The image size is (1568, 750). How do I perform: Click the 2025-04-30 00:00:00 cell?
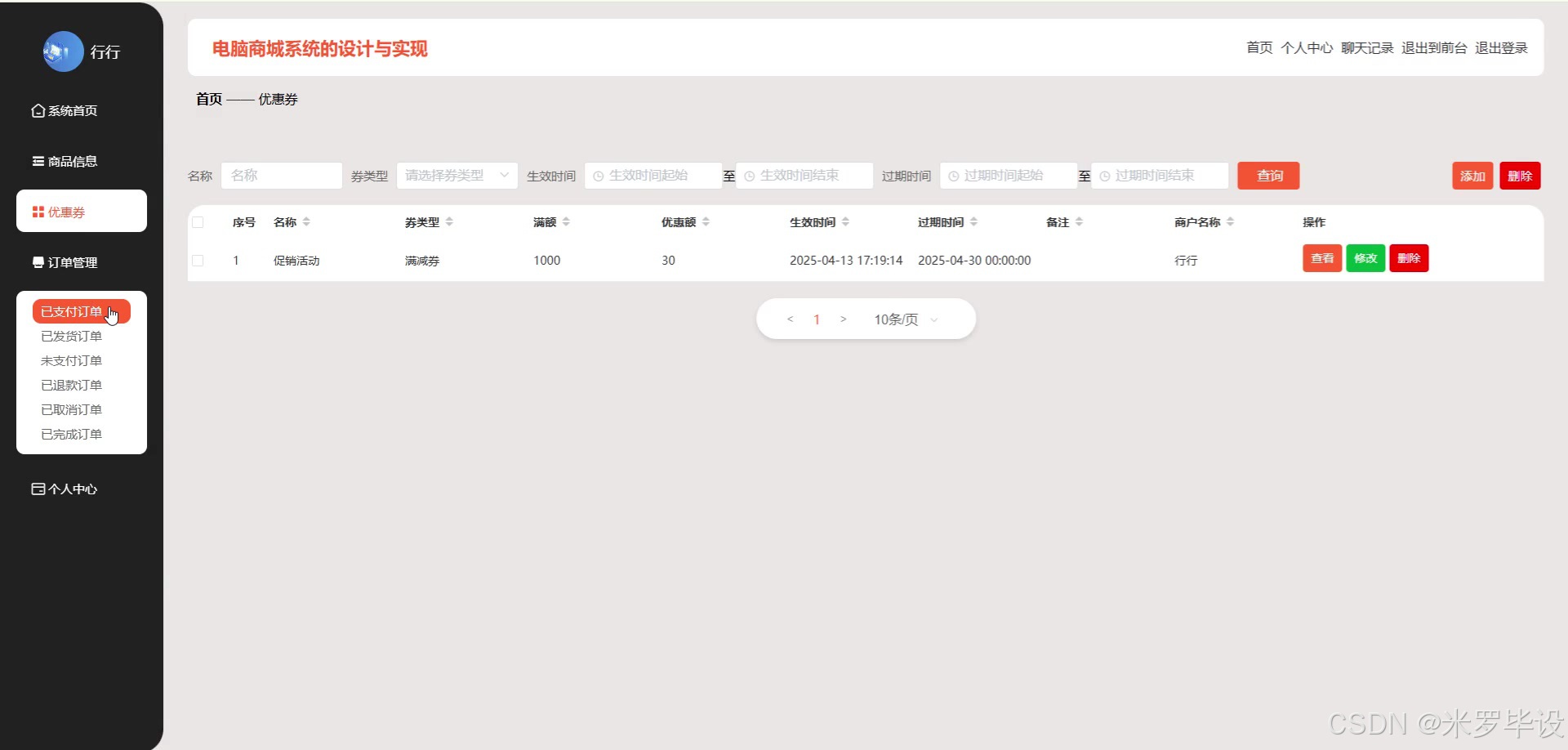[x=974, y=261]
